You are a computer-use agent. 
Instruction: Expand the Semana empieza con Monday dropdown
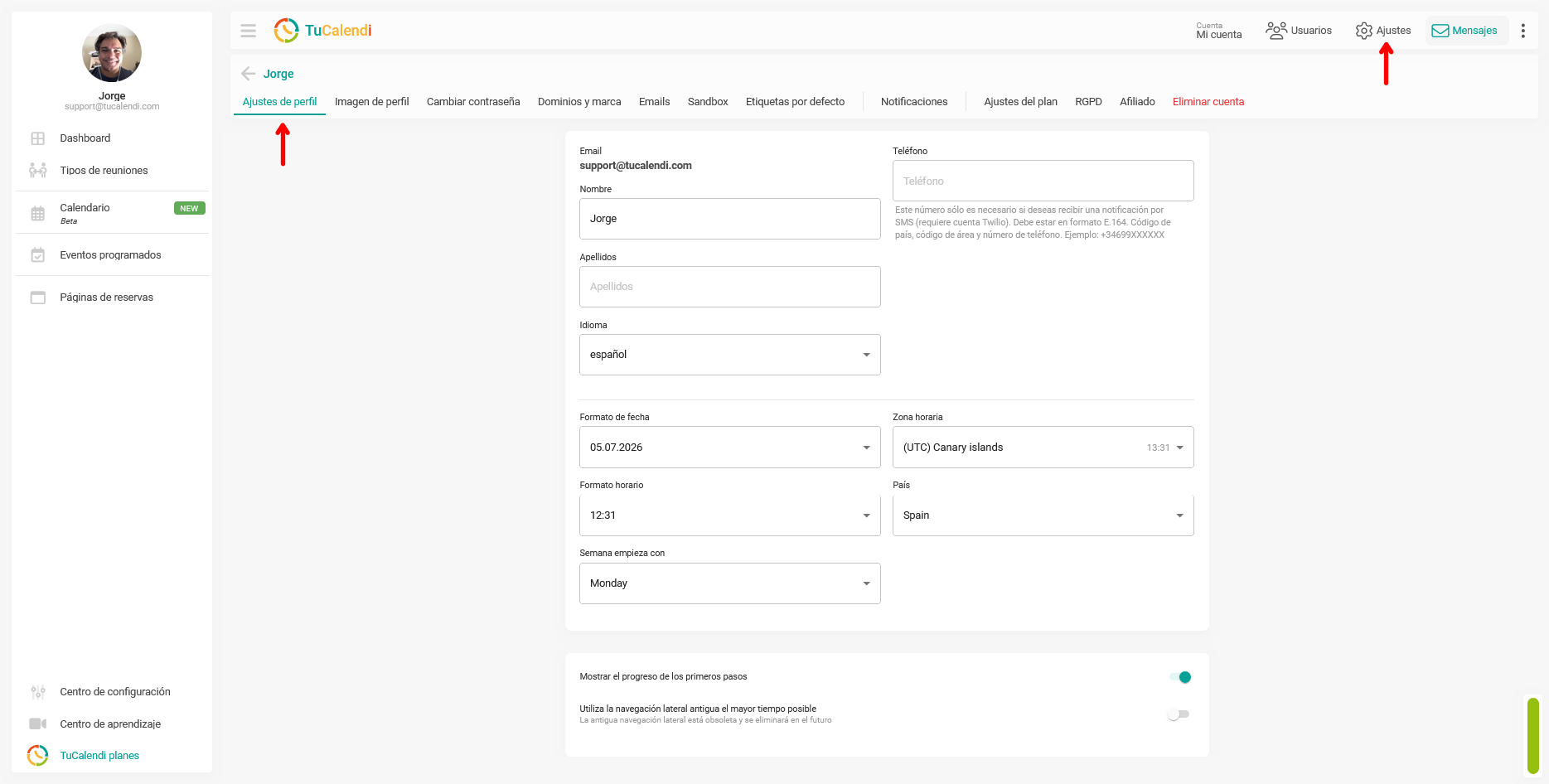pyautogui.click(x=729, y=583)
